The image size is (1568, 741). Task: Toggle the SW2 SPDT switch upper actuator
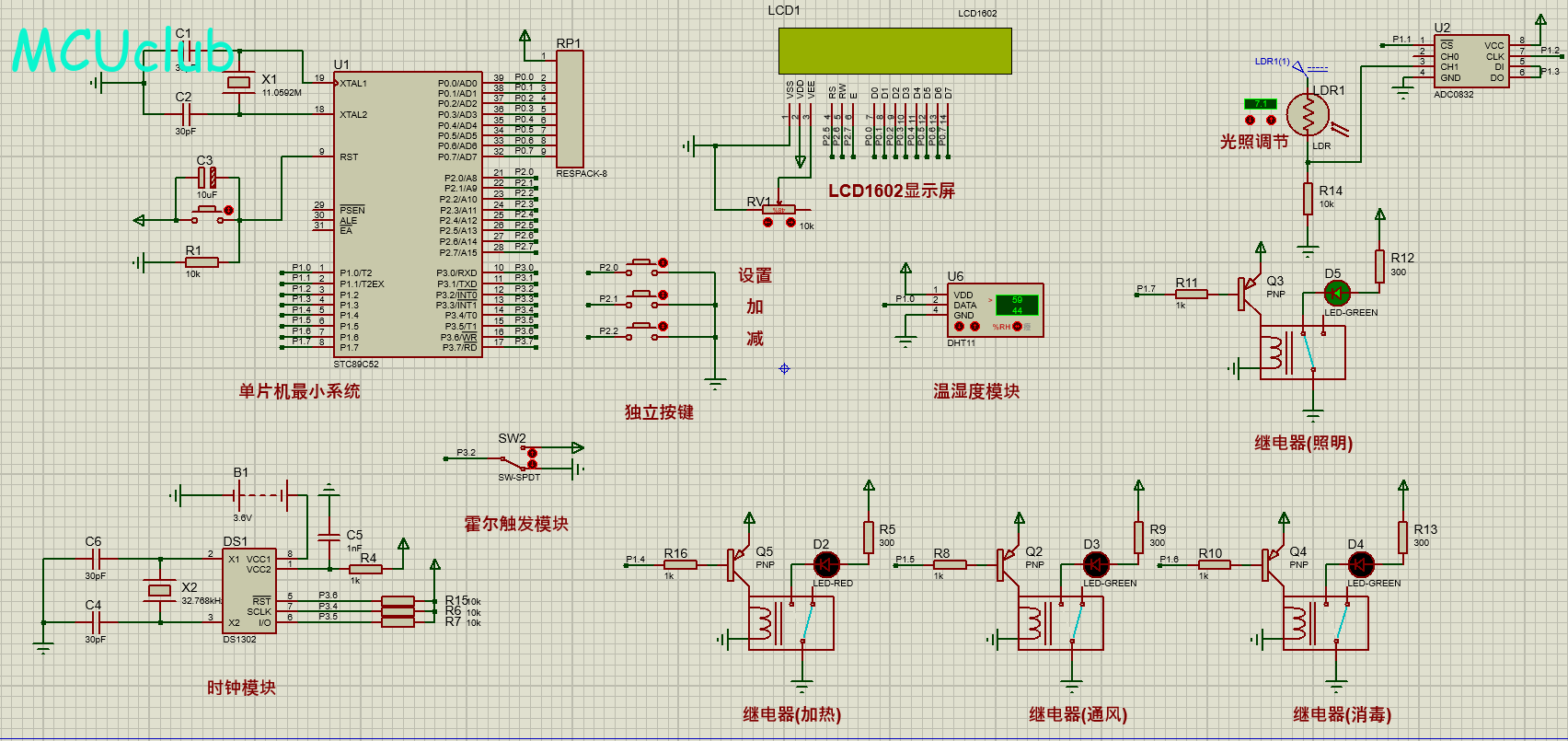[532, 452]
